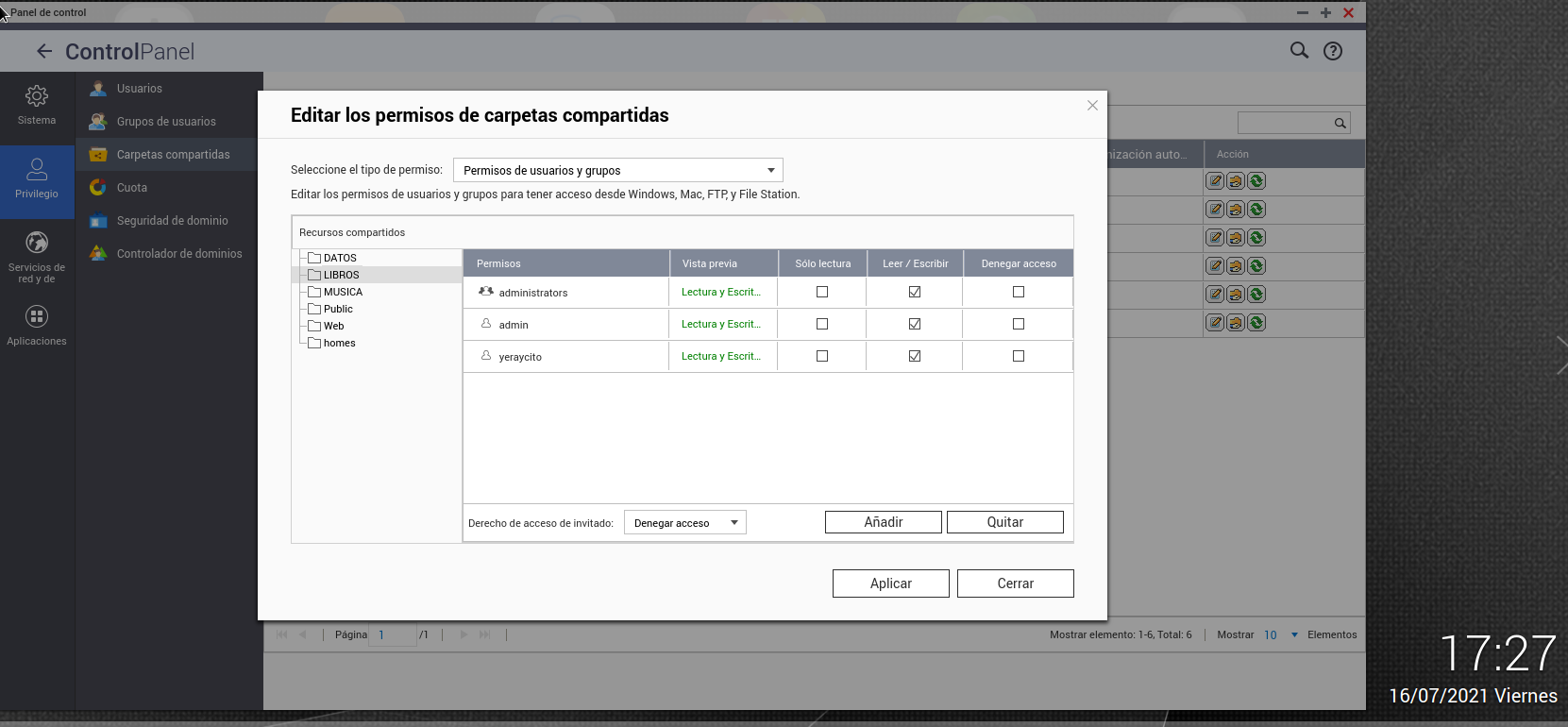Click the first row edit properties icon
1568x727 pixels.
1215,181
